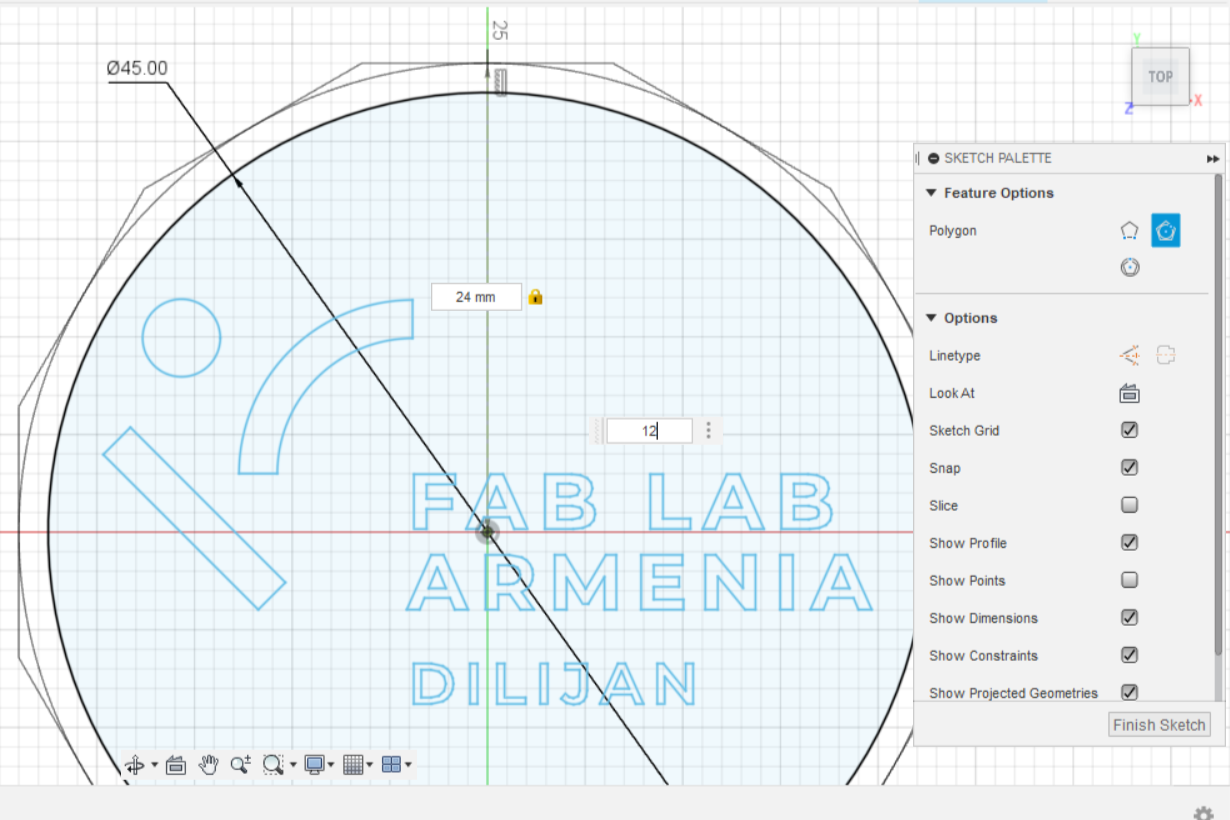Activate the Pan tool in navigation bar

pos(207,764)
